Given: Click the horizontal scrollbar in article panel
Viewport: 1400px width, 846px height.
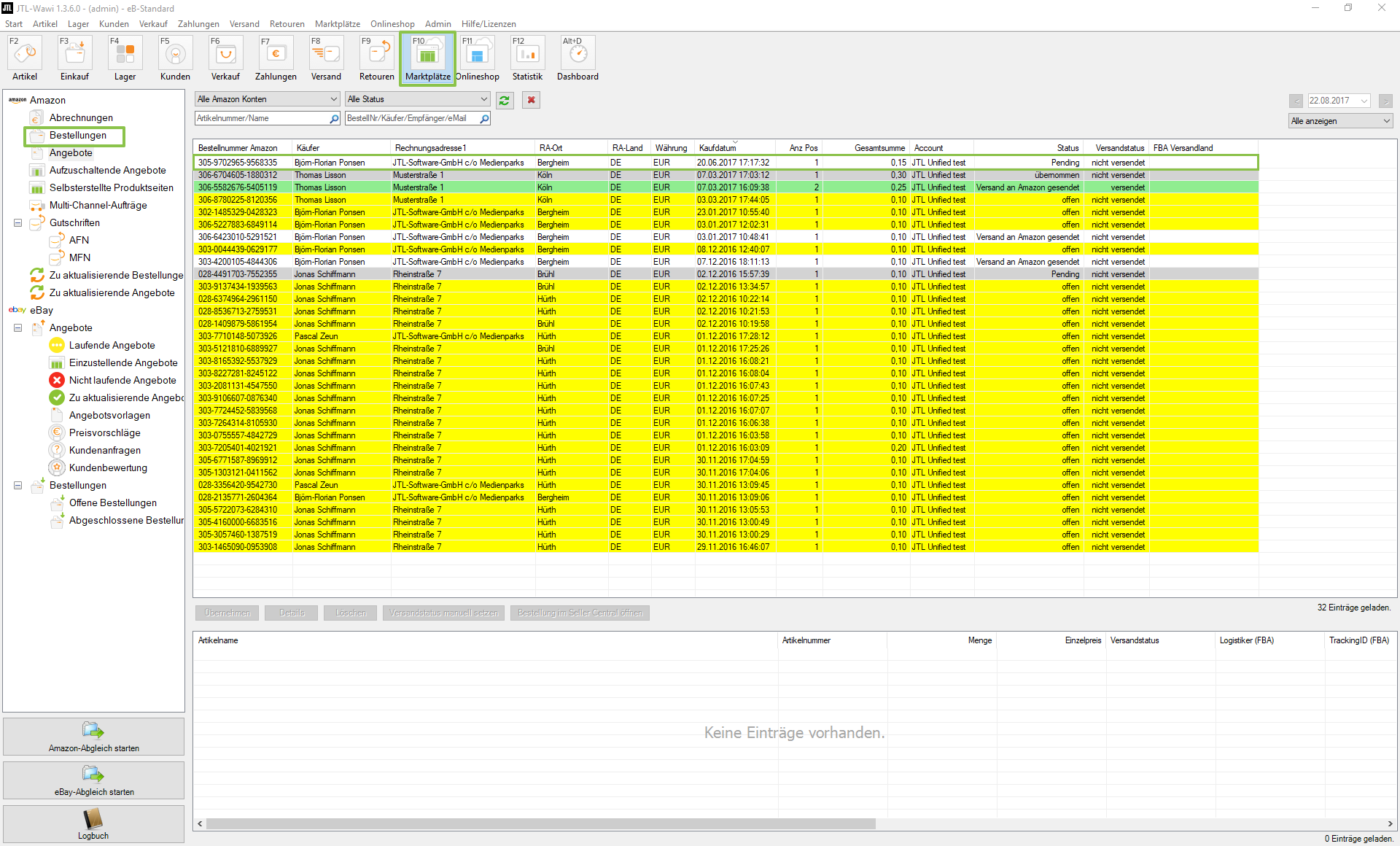Looking at the screenshot, I should point(540,824).
